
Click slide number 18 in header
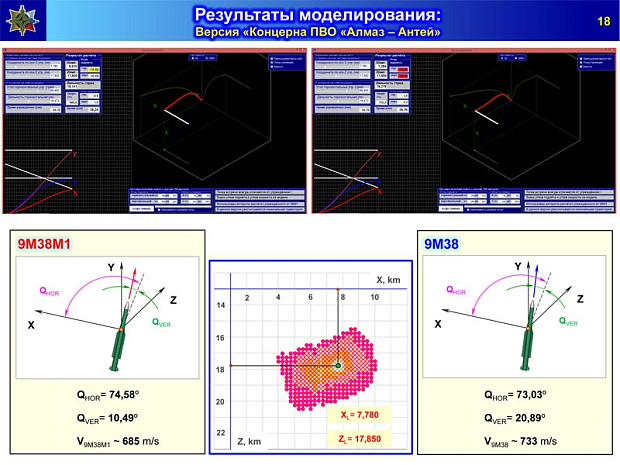click(603, 21)
